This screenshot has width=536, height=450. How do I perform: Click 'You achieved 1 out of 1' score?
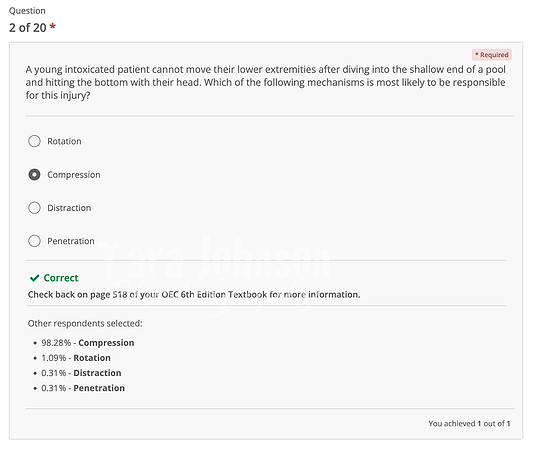click(x=469, y=423)
